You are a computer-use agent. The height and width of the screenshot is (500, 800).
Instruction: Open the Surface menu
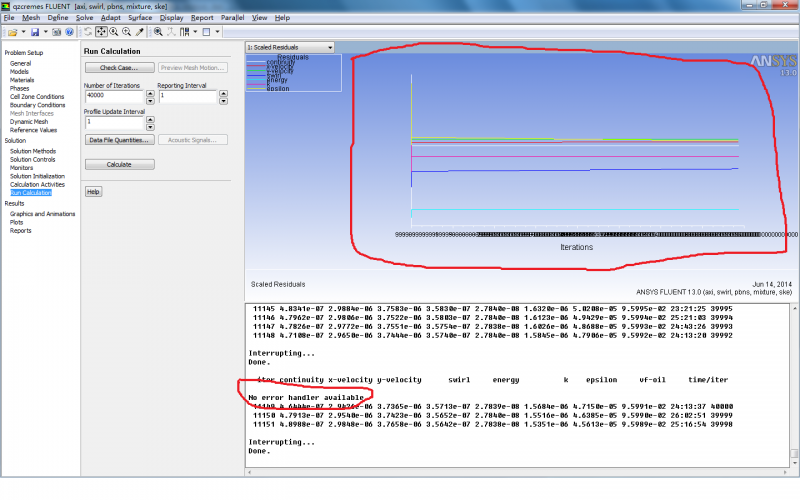(x=140, y=17)
